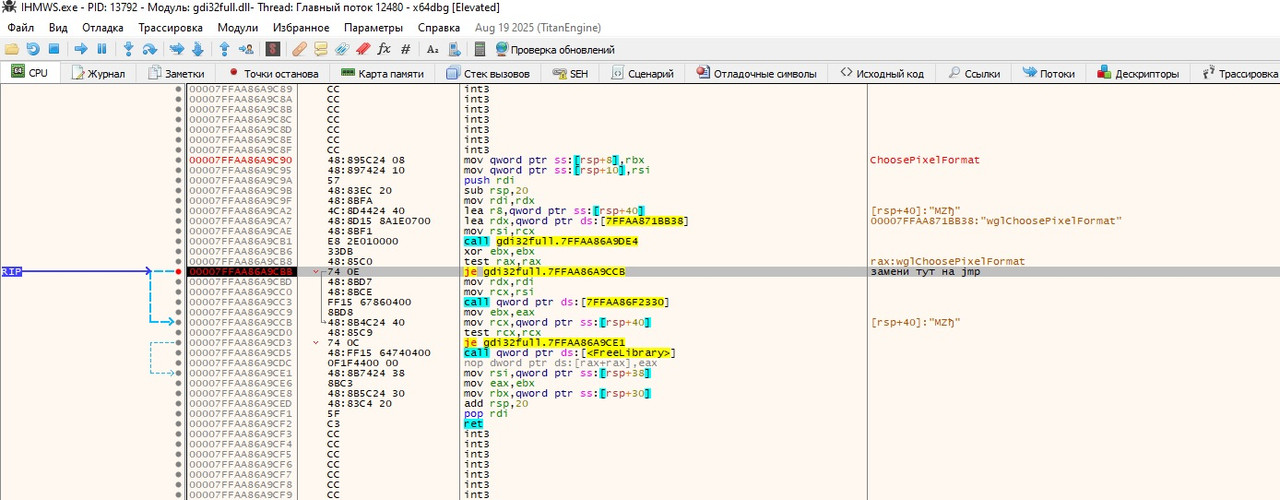This screenshot has height=500, width=1280.
Task: Open the Patches bandage icon
Action: click(x=300, y=49)
